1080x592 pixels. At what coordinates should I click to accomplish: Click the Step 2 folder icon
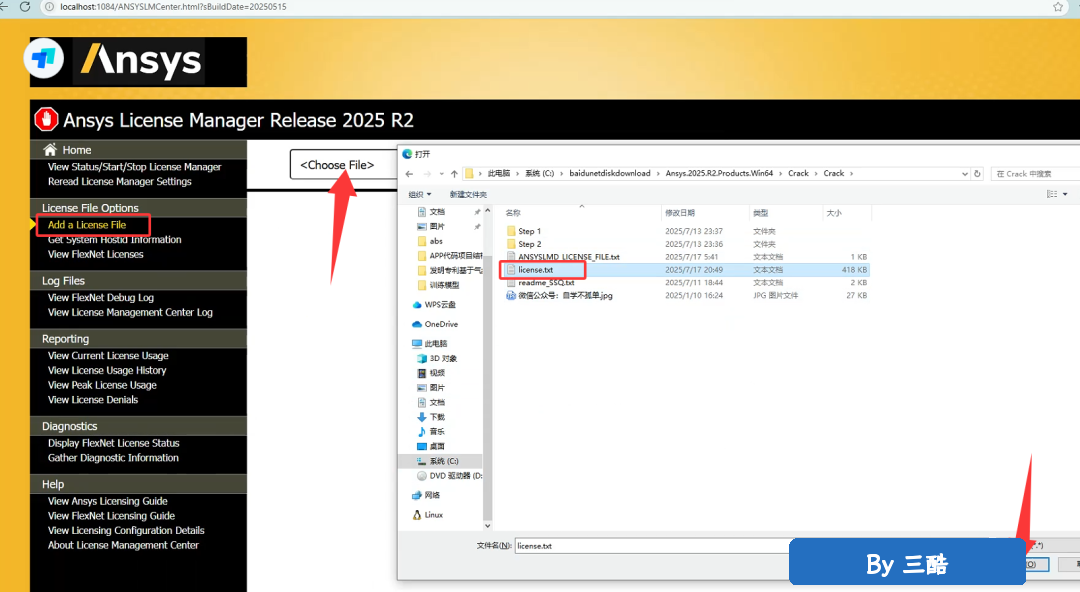tap(511, 244)
